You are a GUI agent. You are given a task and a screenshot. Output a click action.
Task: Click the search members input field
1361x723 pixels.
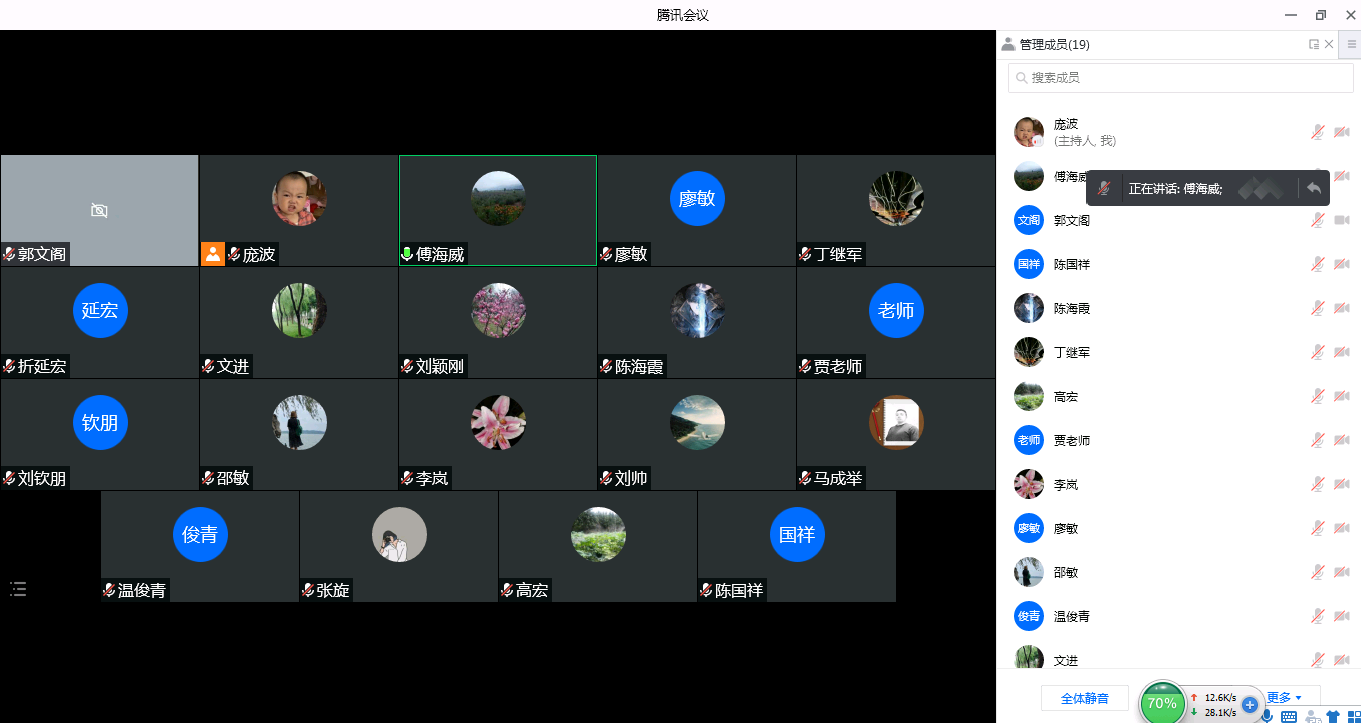(1180, 77)
